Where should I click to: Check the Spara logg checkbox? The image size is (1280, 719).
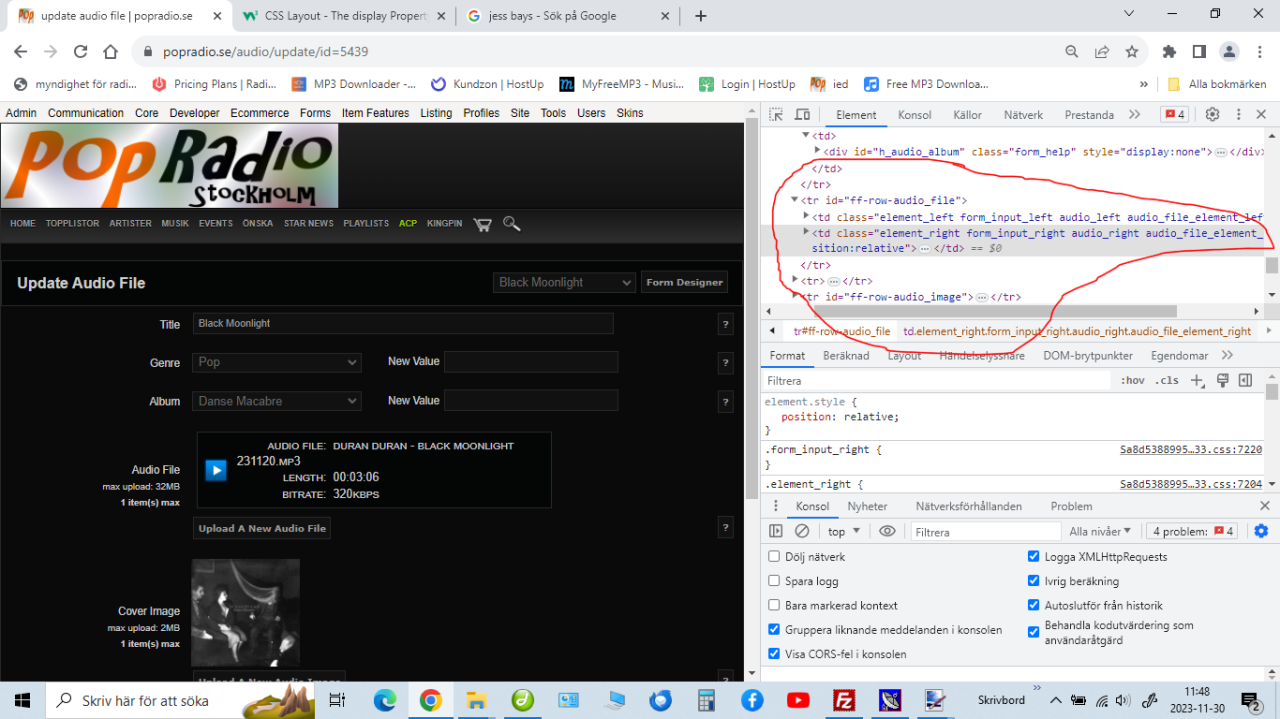[x=774, y=581]
